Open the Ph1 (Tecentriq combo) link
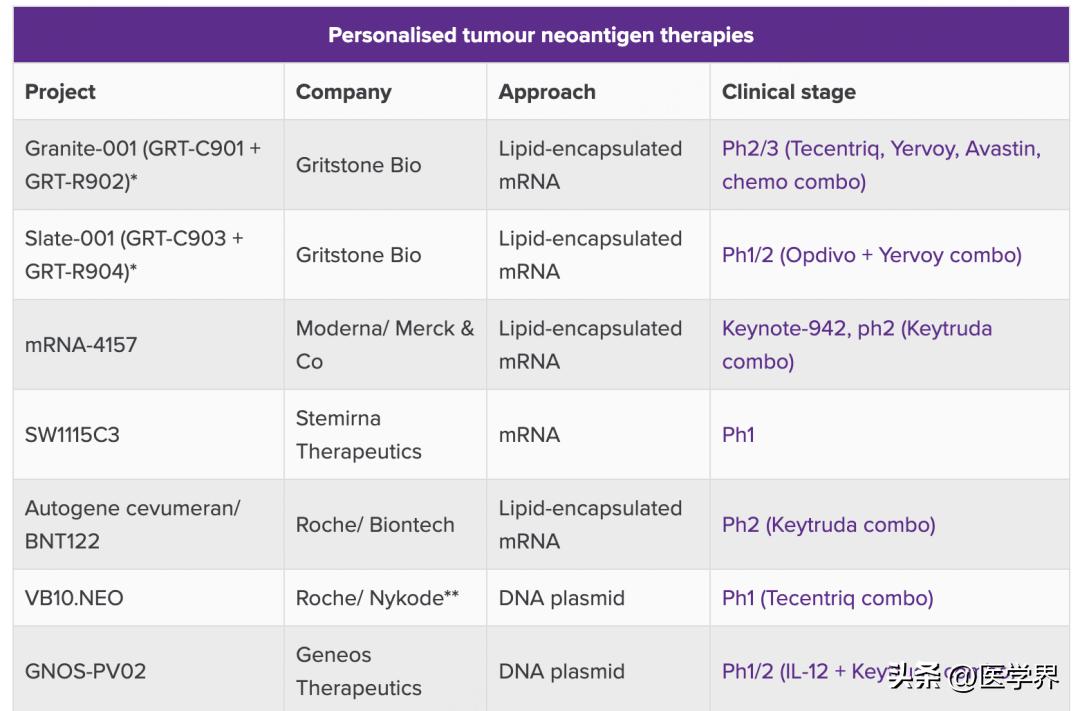Viewport: 1080px width, 711px height. tap(827, 598)
